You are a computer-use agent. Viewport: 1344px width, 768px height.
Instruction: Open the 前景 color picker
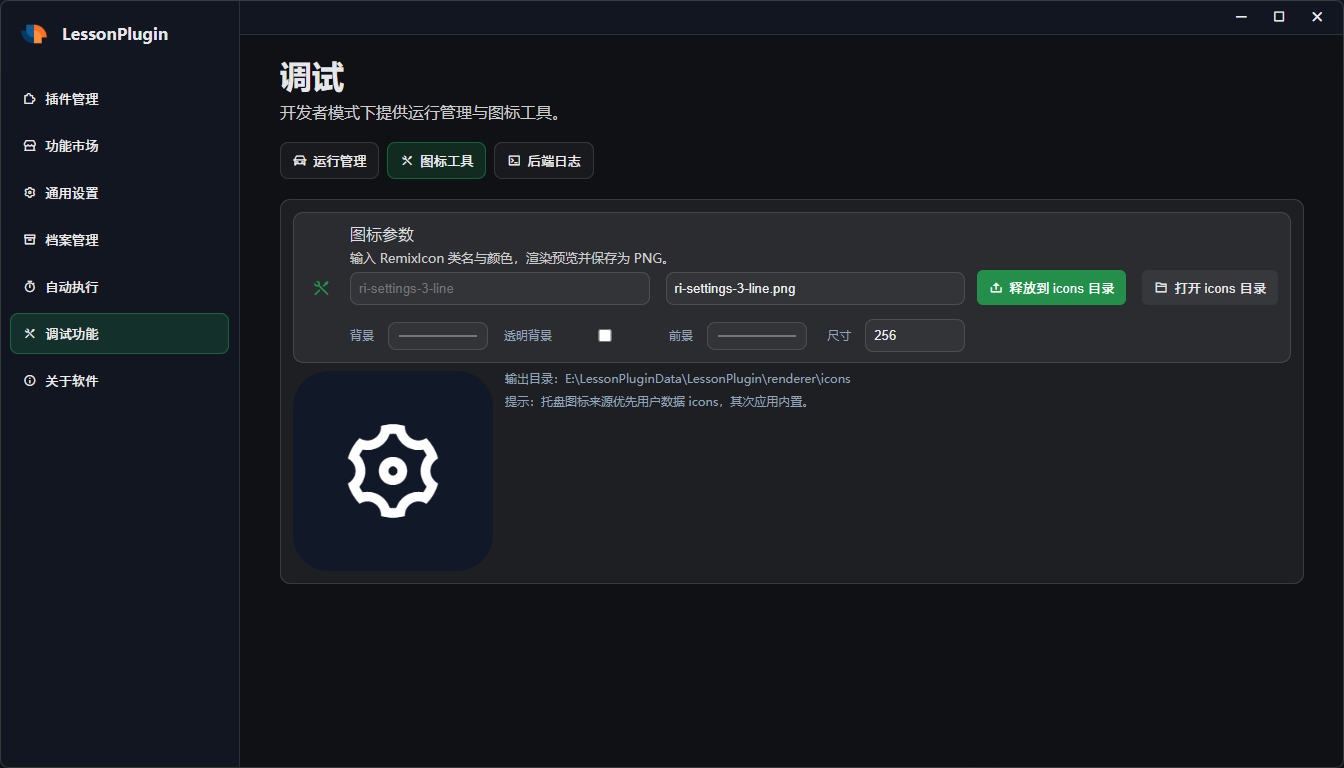(757, 336)
